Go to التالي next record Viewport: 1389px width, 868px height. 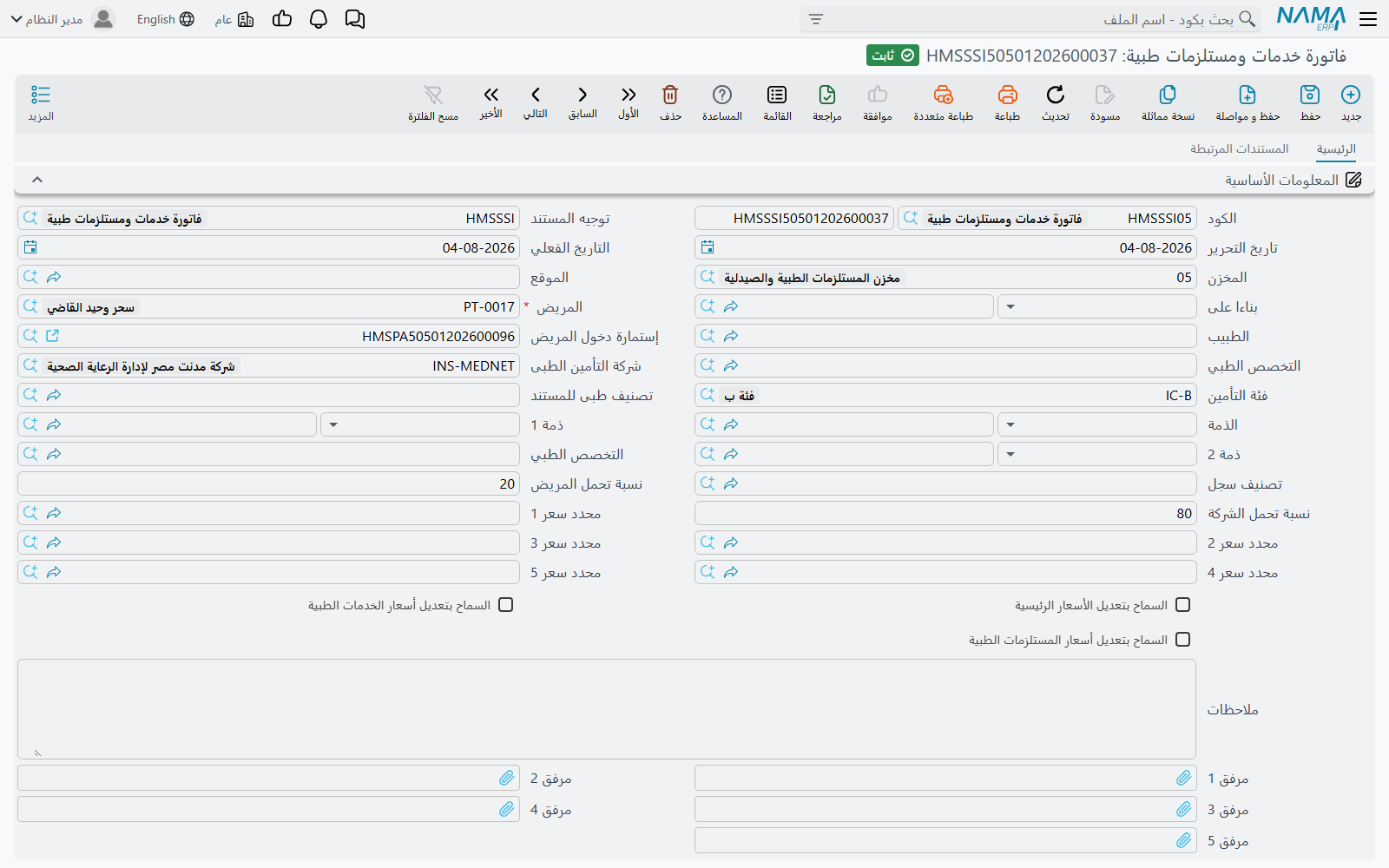(536, 95)
